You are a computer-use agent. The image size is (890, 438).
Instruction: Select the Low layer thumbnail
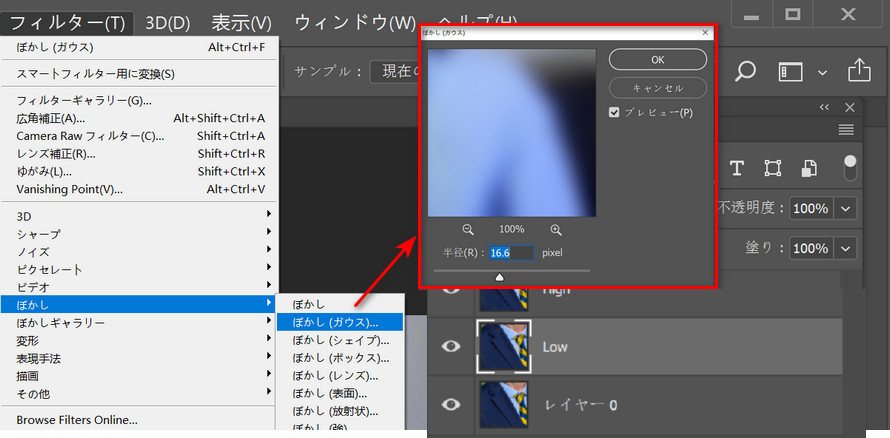[x=503, y=346]
